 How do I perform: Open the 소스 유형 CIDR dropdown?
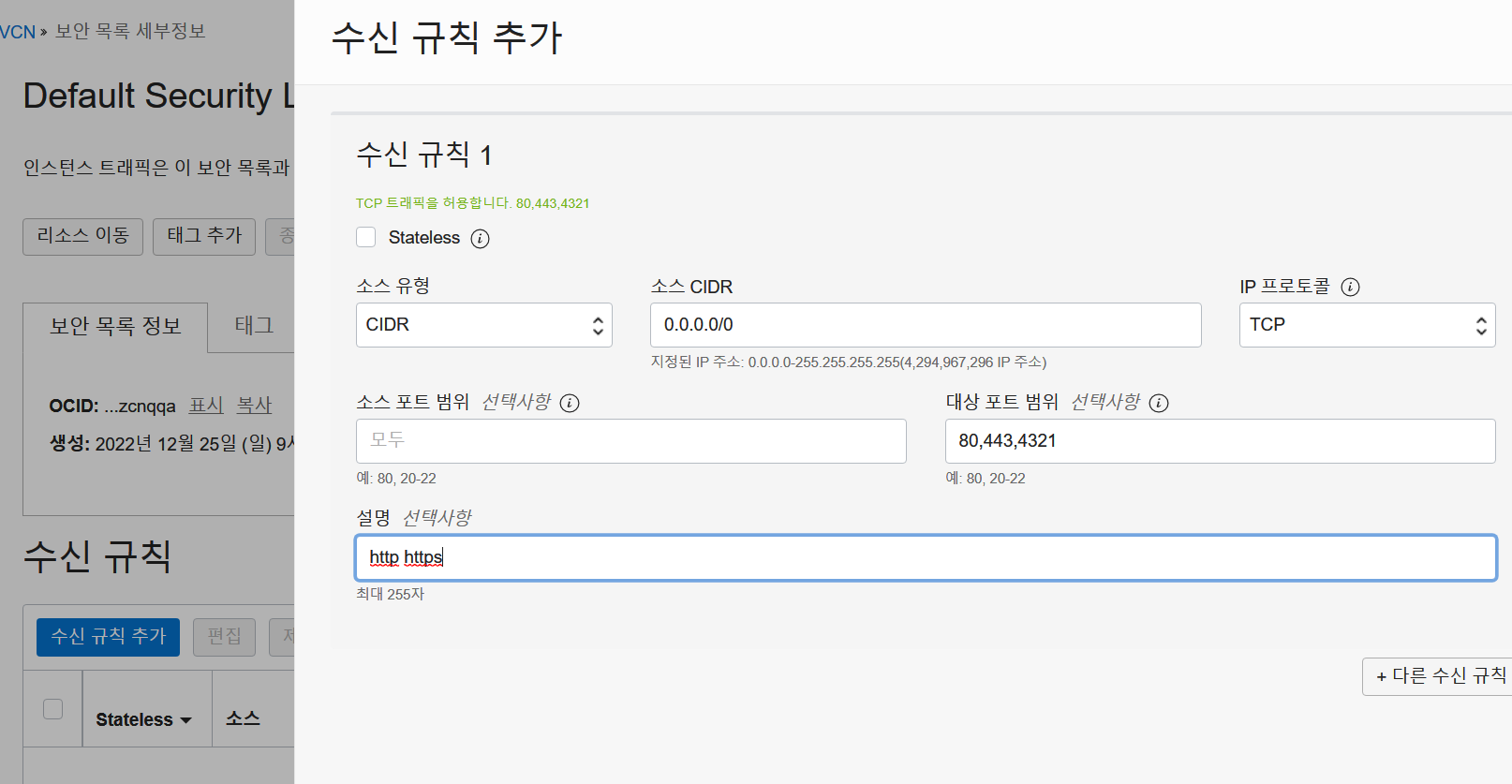(484, 325)
